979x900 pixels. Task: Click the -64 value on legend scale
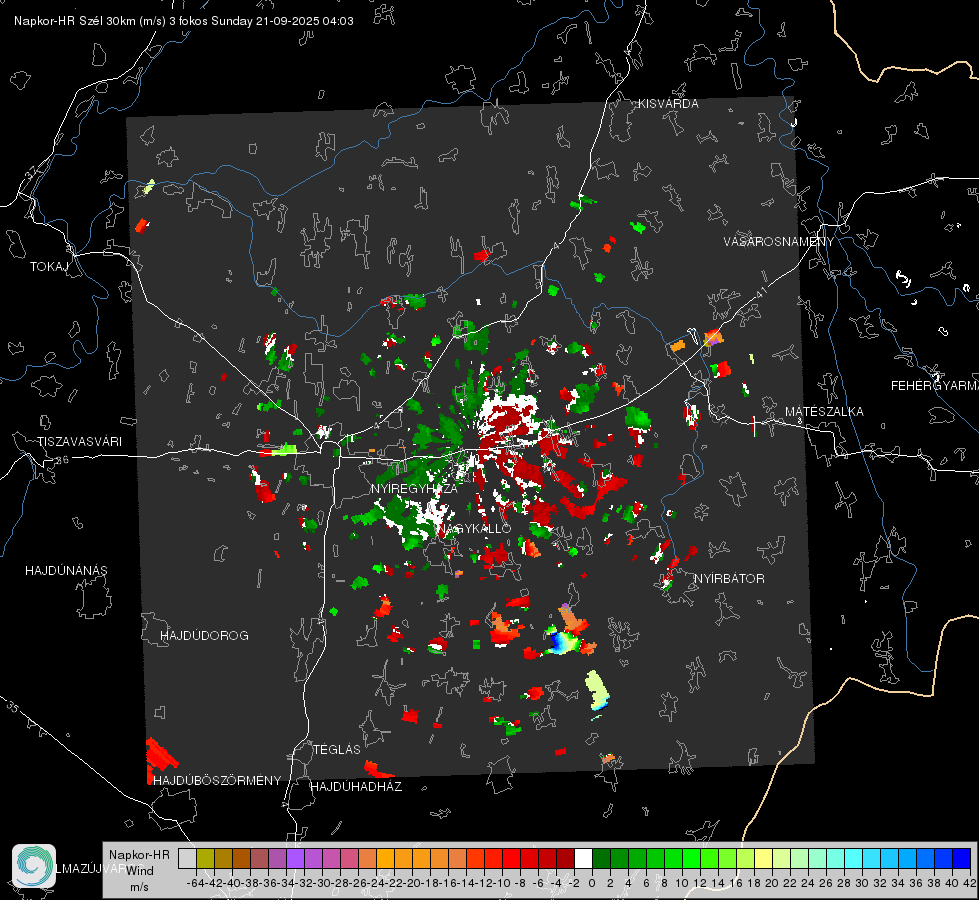pyautogui.click(x=195, y=883)
